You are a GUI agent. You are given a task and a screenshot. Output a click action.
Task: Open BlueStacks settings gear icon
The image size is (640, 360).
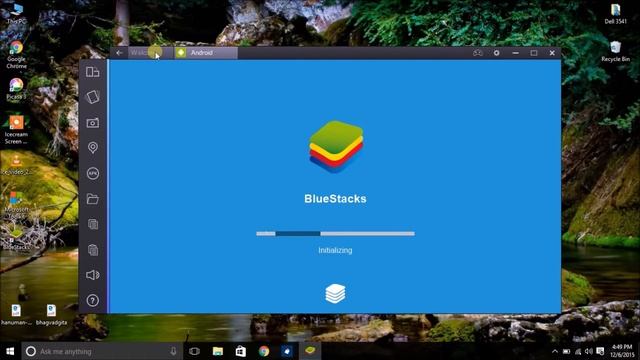pyautogui.click(x=496, y=53)
